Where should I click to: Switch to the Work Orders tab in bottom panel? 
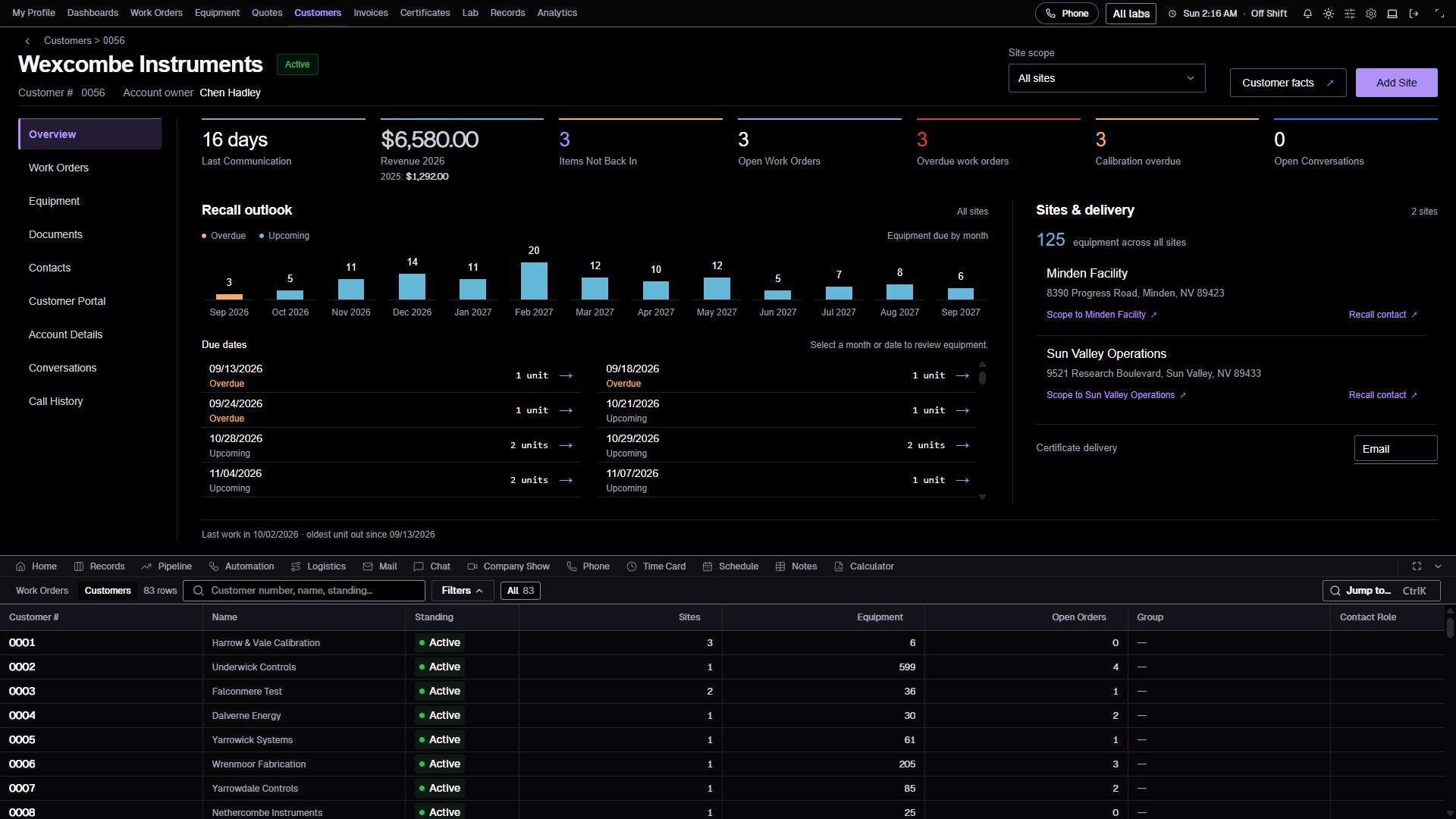42,591
